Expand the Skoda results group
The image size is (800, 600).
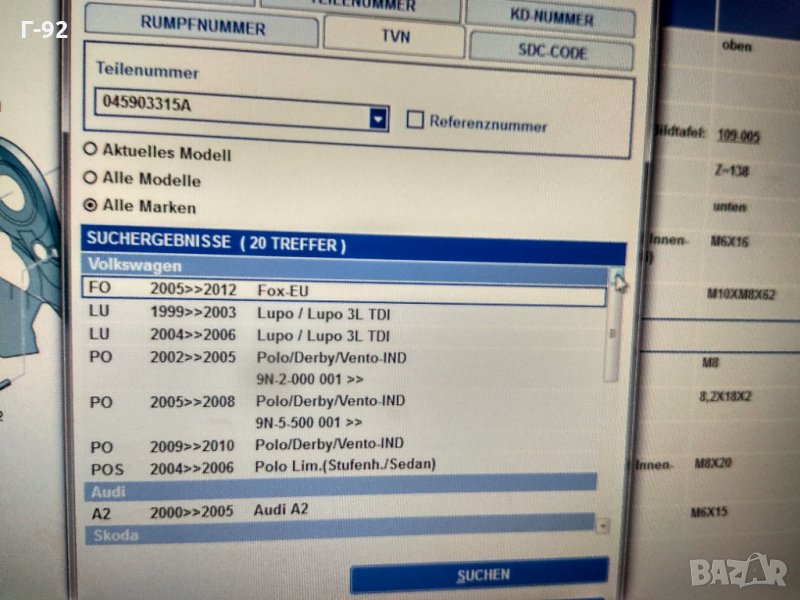click(340, 535)
